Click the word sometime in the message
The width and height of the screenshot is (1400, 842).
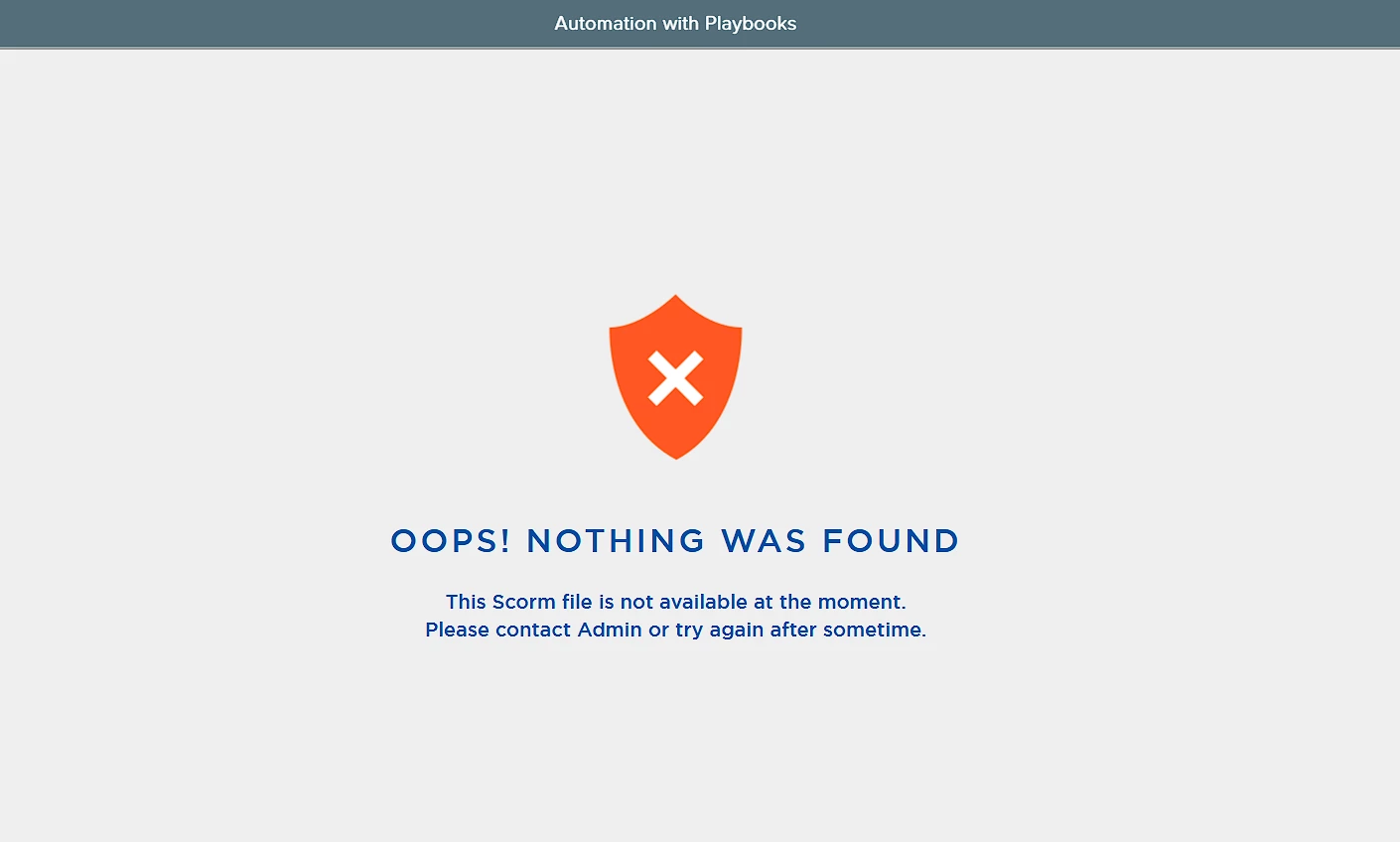click(874, 630)
